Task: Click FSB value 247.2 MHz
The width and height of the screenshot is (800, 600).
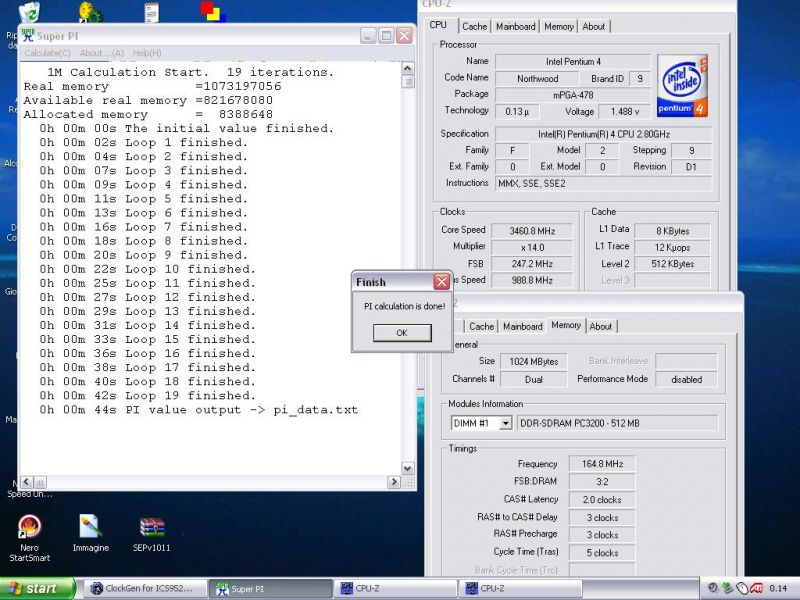Action: pos(532,264)
